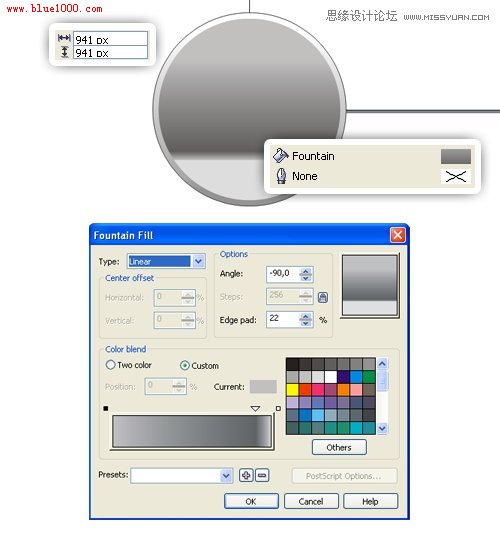Pick the white swatch in the palette
The height and width of the screenshot is (541, 500).
(x=331, y=377)
